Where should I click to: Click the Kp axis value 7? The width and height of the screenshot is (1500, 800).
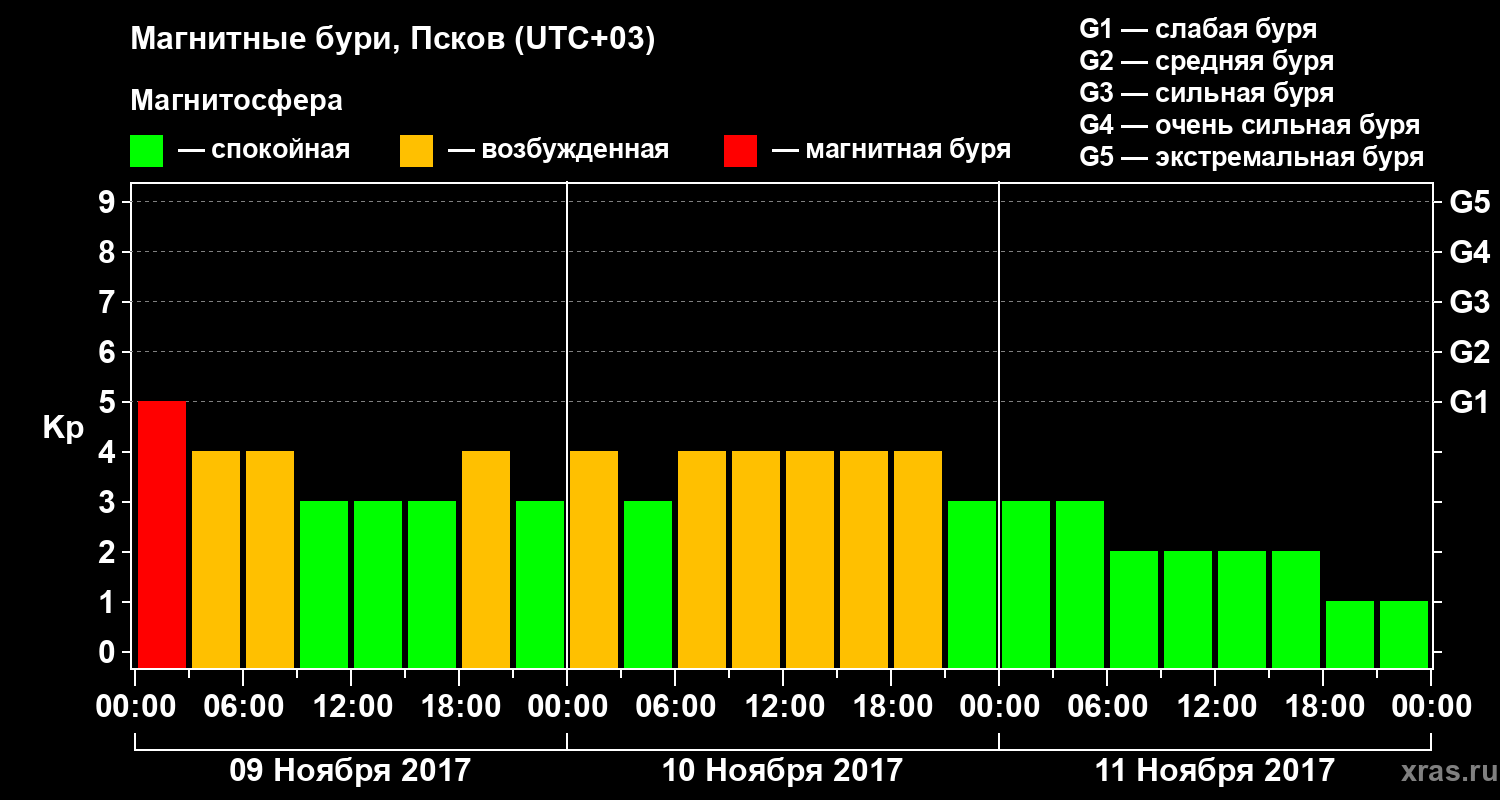109,302
